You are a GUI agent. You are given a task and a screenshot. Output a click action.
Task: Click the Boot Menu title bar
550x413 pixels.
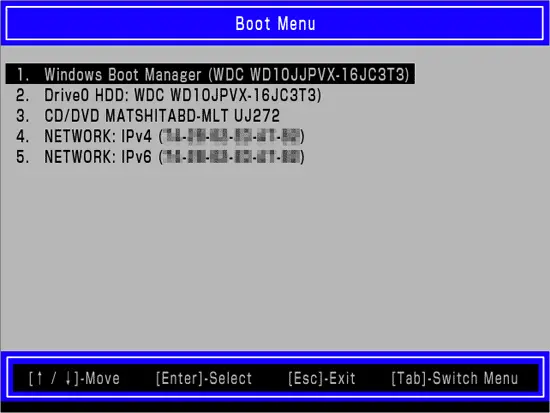(x=275, y=24)
